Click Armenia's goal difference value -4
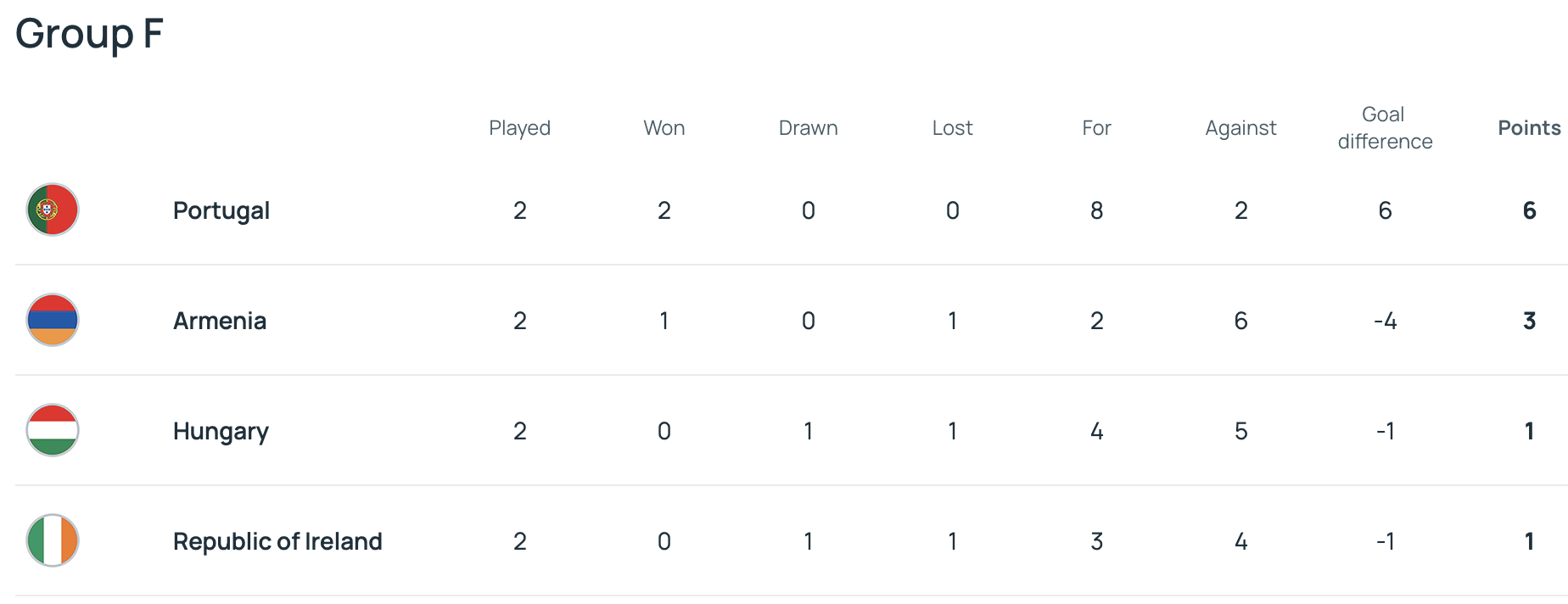This screenshot has height=604, width=1568. (x=1385, y=321)
